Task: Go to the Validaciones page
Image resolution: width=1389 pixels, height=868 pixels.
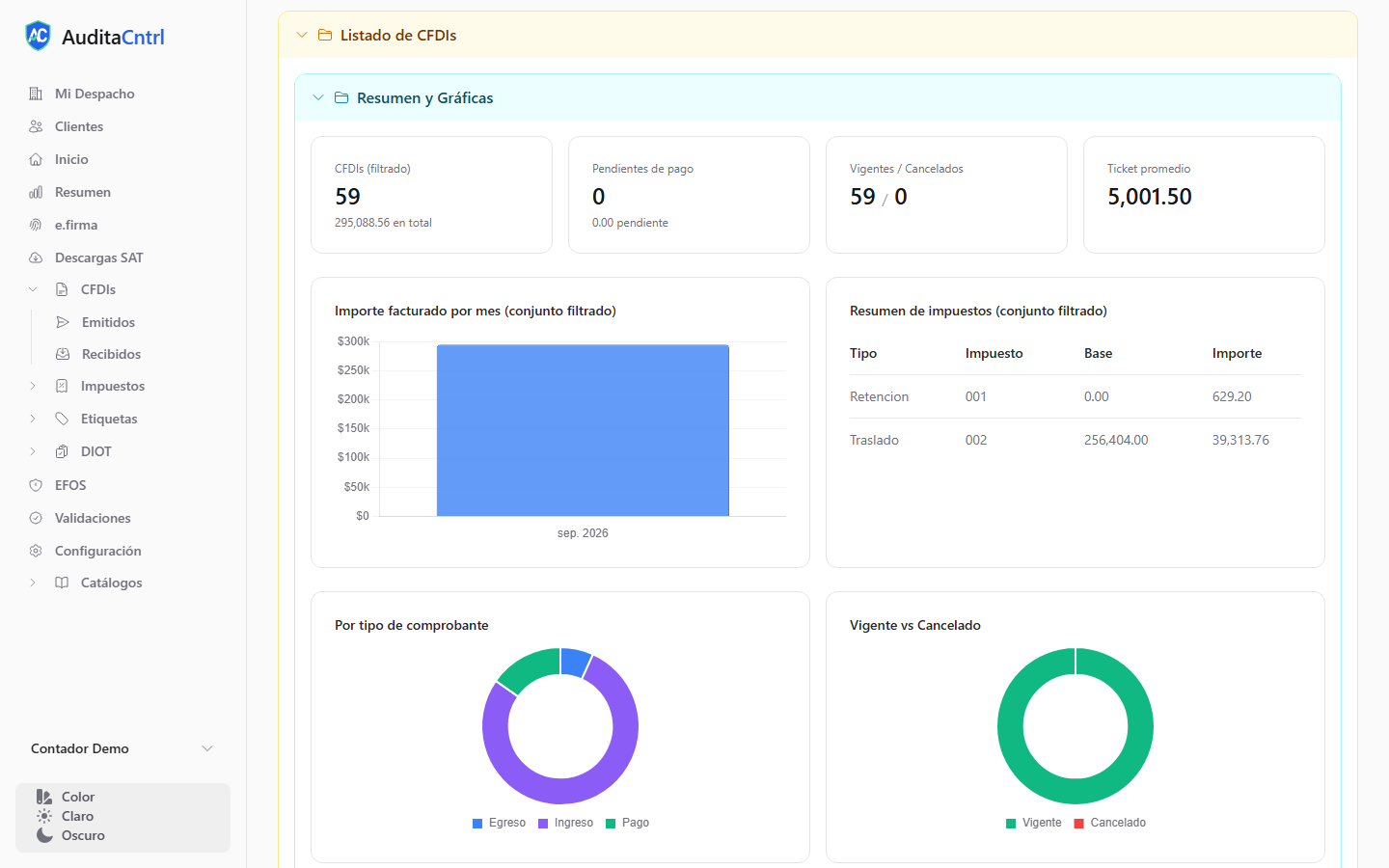Action: pyautogui.click(x=93, y=518)
